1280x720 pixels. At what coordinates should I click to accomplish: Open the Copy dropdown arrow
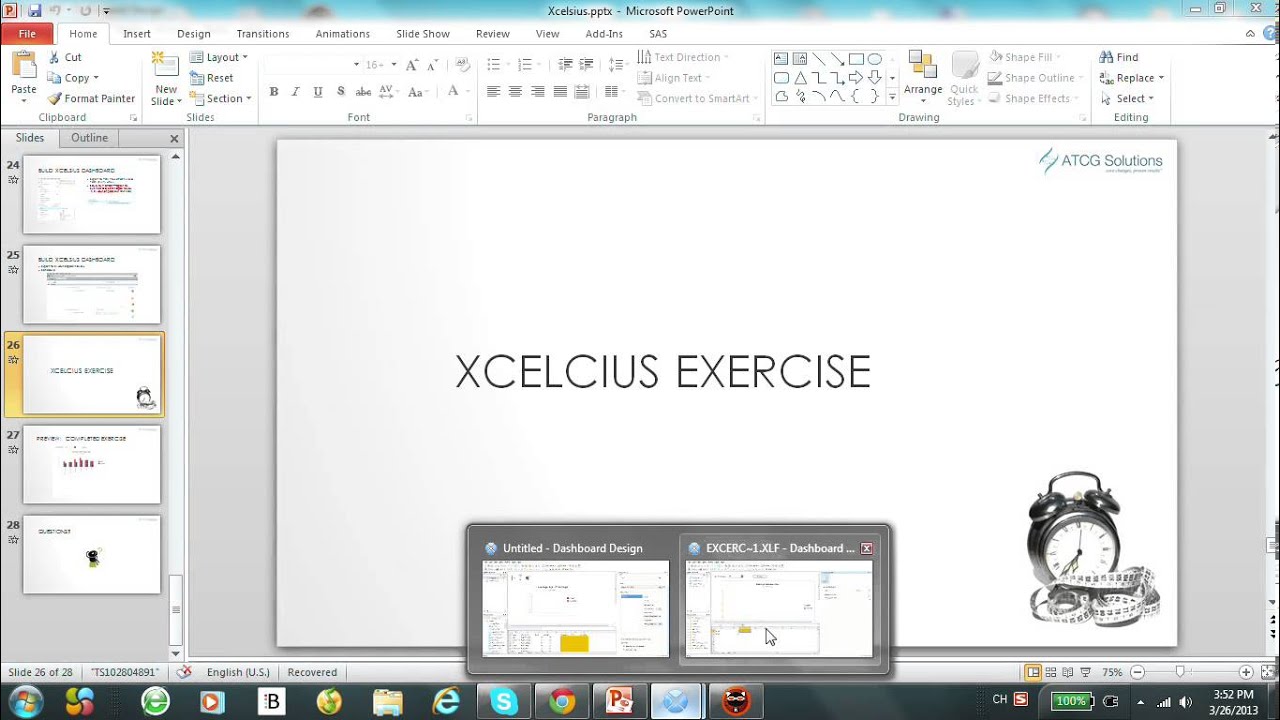[96, 78]
